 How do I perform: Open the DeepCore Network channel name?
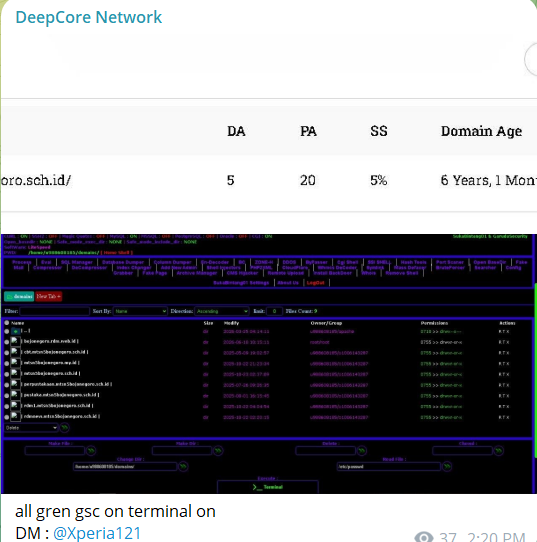88,17
